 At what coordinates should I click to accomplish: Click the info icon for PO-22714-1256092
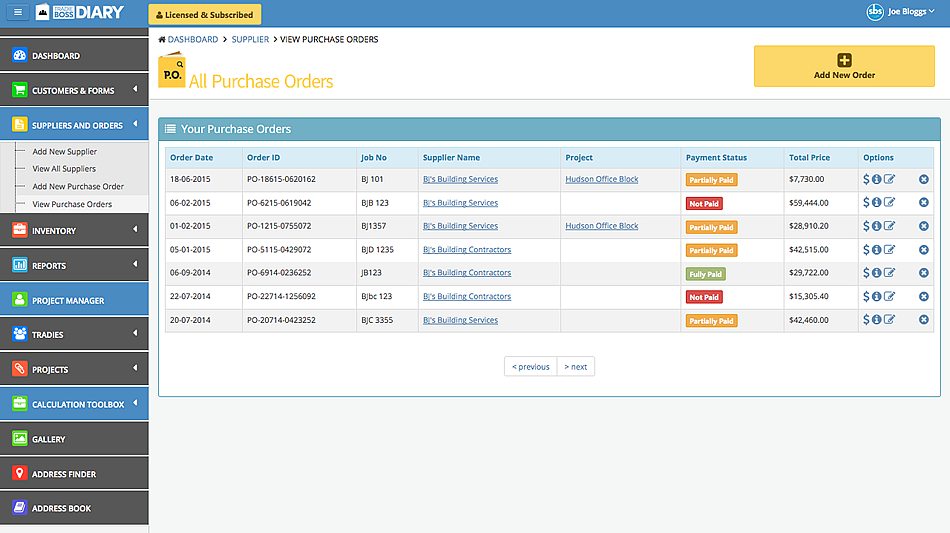(876, 296)
